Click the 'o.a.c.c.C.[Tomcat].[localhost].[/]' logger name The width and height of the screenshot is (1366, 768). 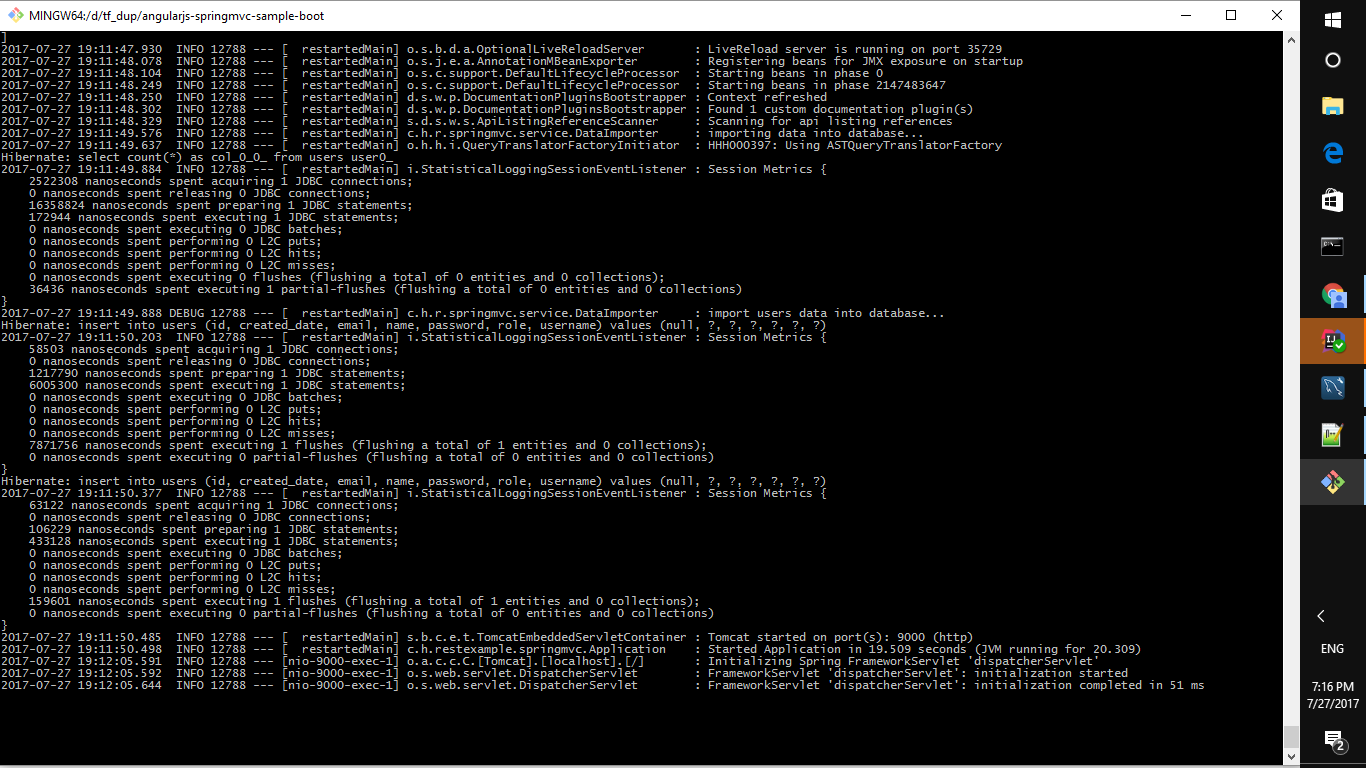(x=526, y=661)
